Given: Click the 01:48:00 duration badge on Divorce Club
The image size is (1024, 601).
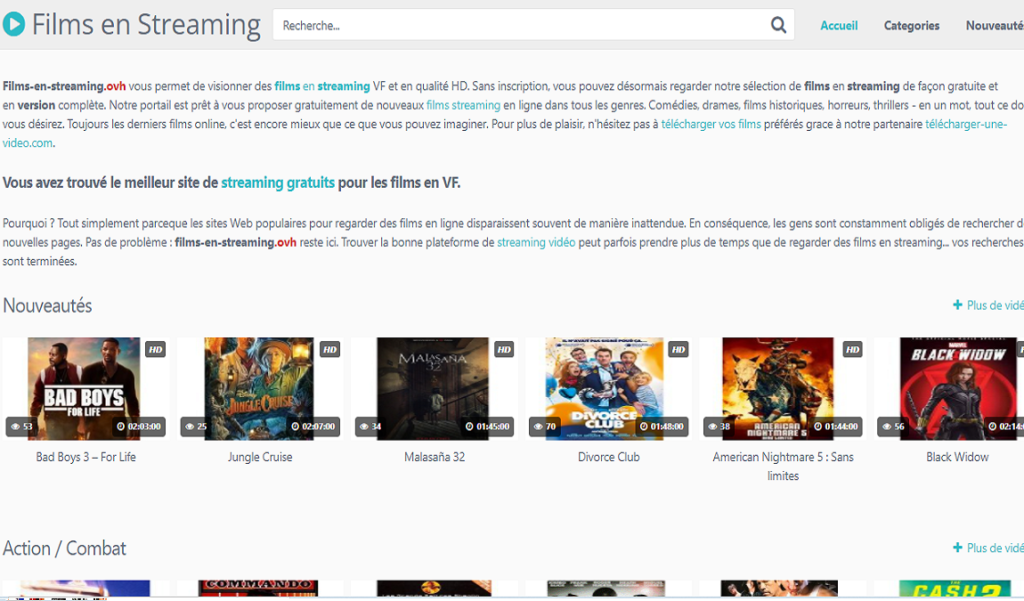Looking at the screenshot, I should 662,427.
